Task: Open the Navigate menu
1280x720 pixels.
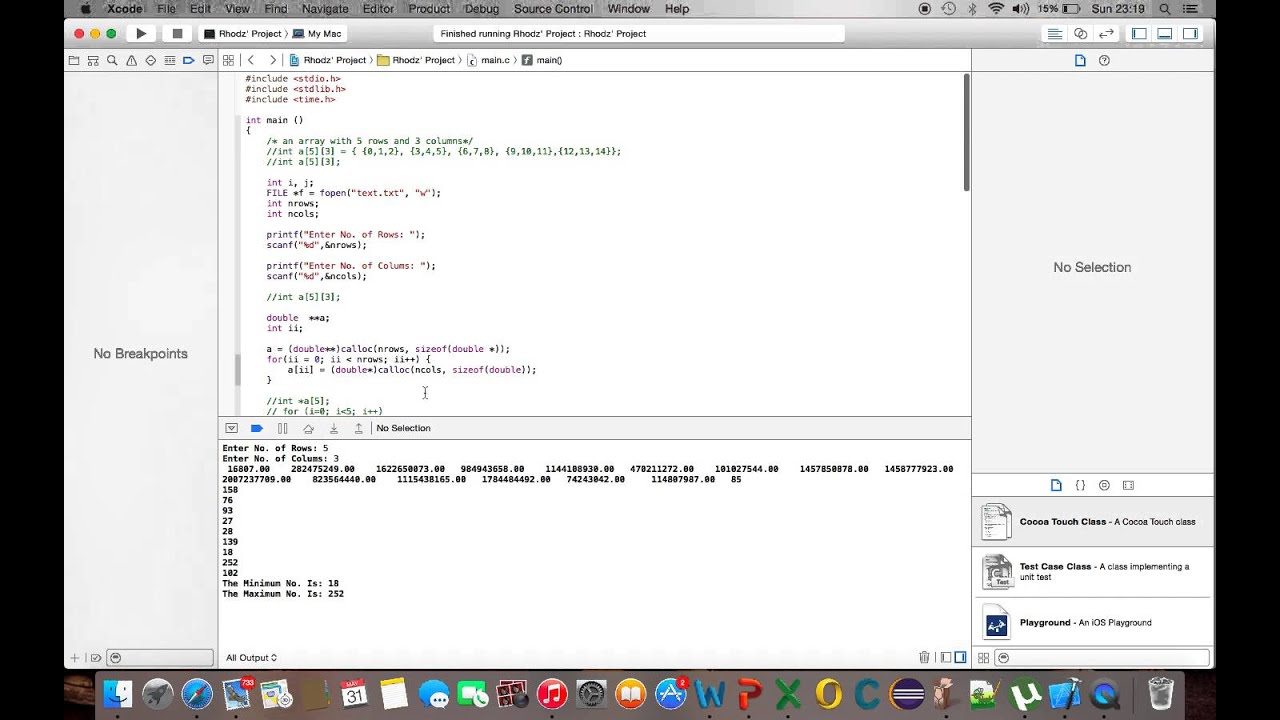Action: (325, 9)
